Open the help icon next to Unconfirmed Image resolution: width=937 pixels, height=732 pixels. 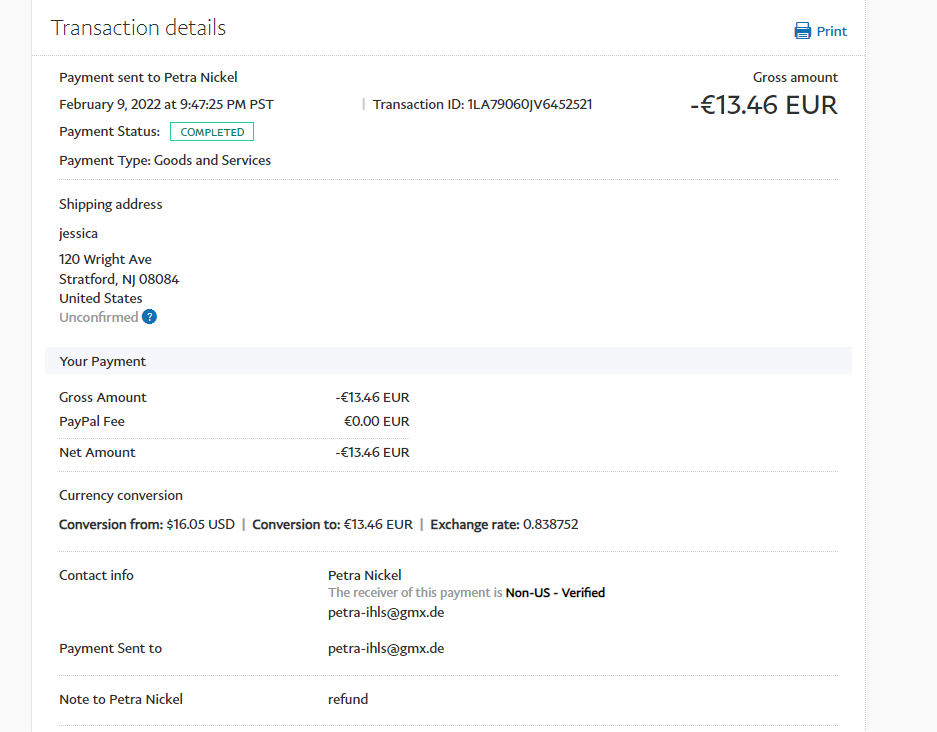coord(149,317)
